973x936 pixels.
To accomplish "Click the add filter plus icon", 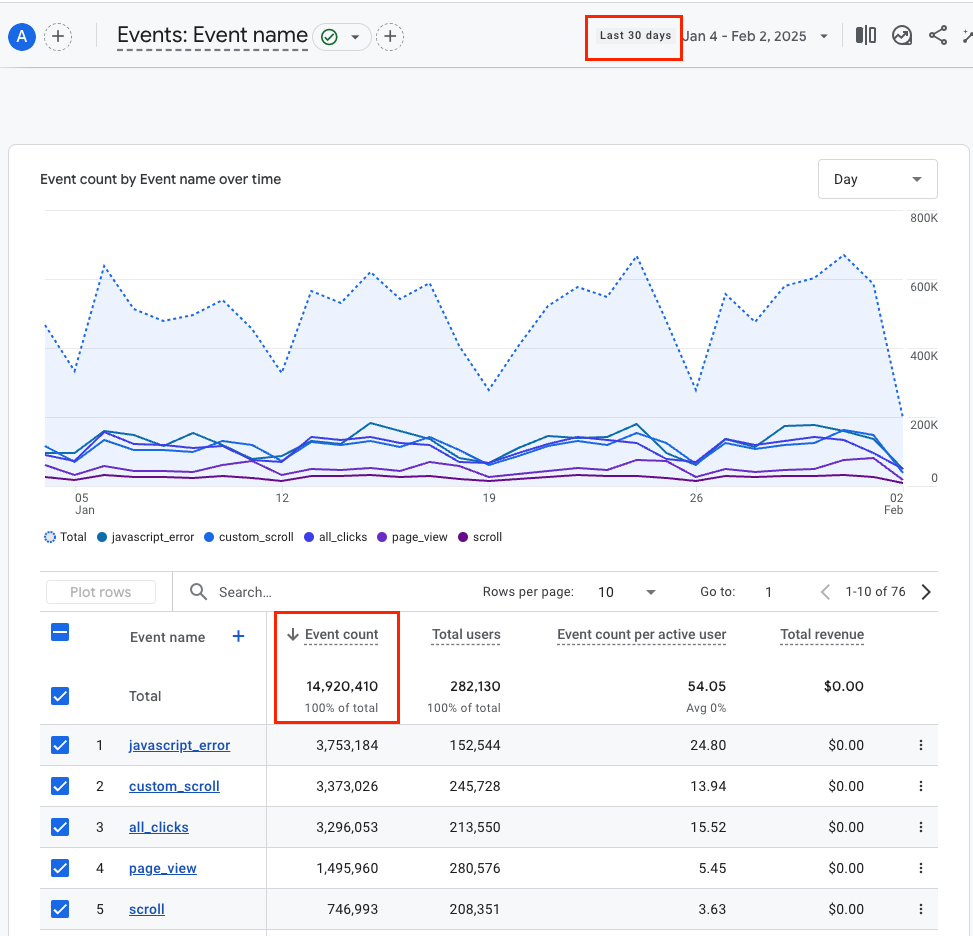I will (x=390, y=37).
